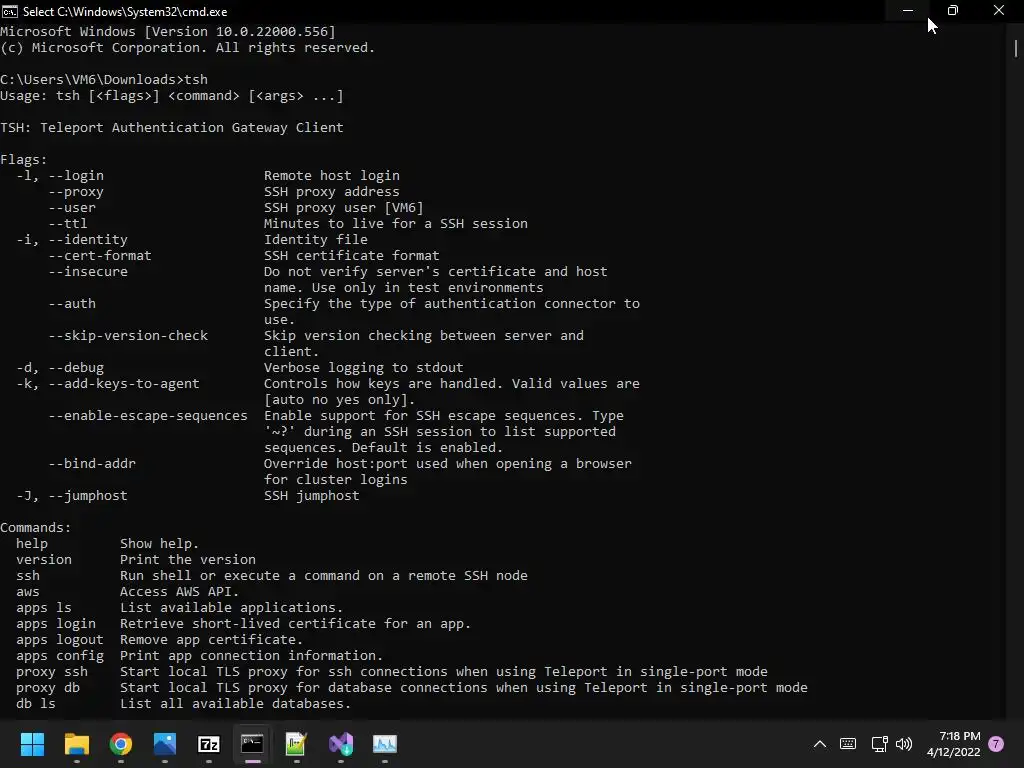Open the touch keyboard tray icon
The width and height of the screenshot is (1024, 768).
coord(848,744)
